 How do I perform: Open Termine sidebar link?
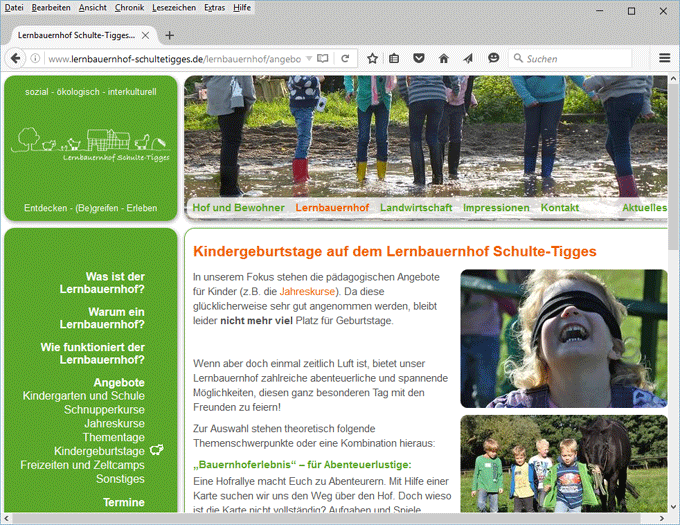click(x=124, y=502)
